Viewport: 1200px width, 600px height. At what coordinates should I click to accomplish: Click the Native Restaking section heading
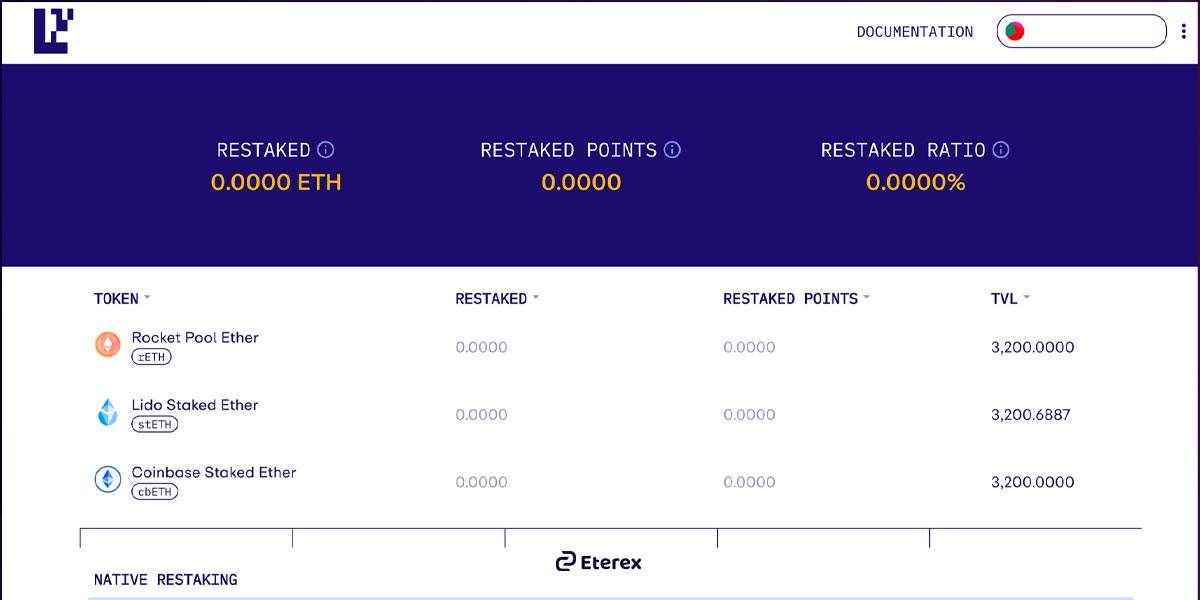tap(165, 580)
